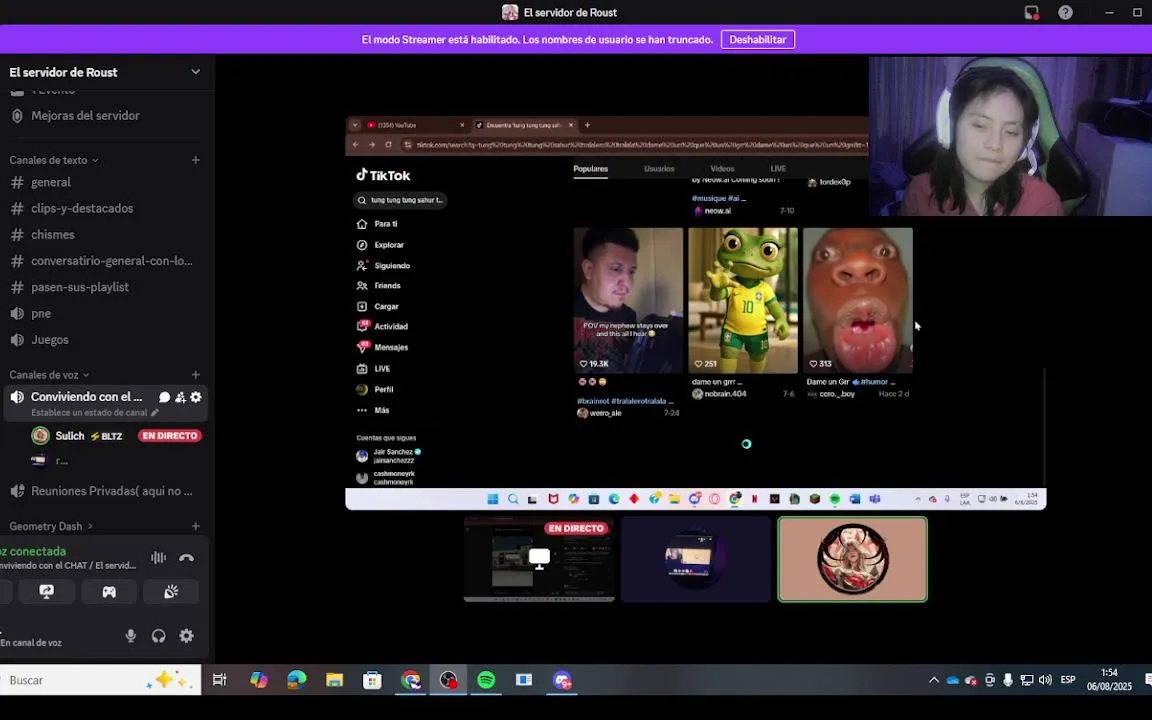Click the LIVE tab in streamed TikTok results
Image resolution: width=1152 pixels, height=720 pixels.
[x=778, y=169]
